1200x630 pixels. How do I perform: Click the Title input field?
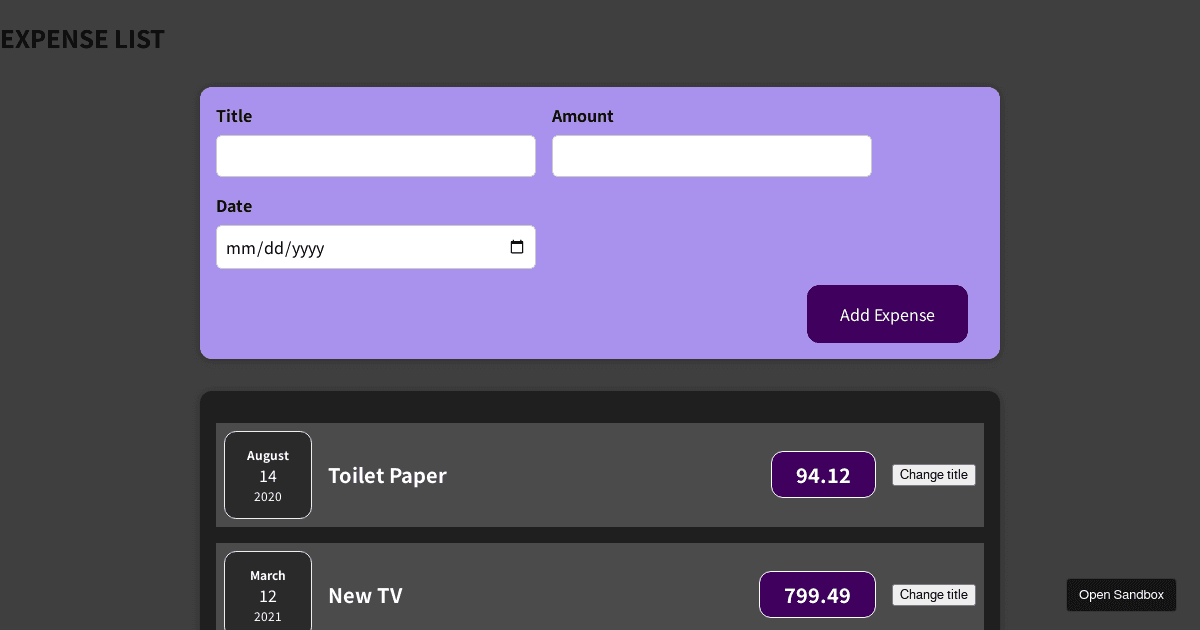375,155
